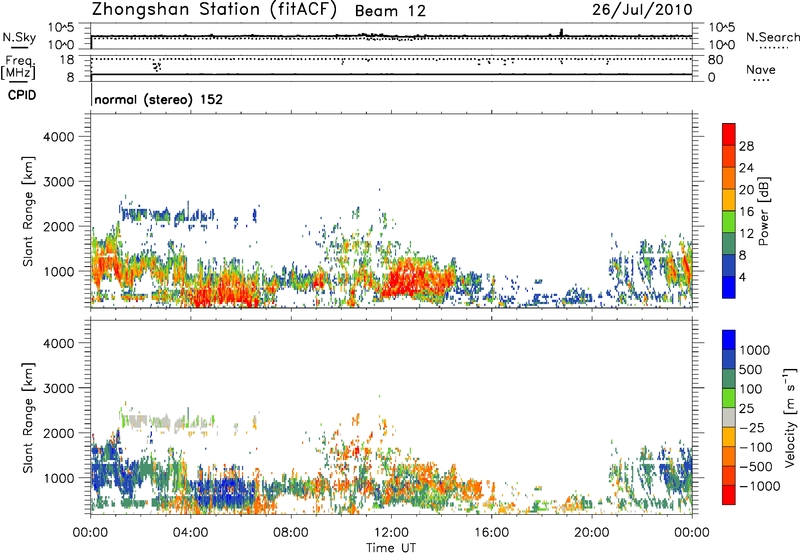Click the red bottom of the velocity colorbar
The width and height of the screenshot is (800, 554).
point(729,495)
